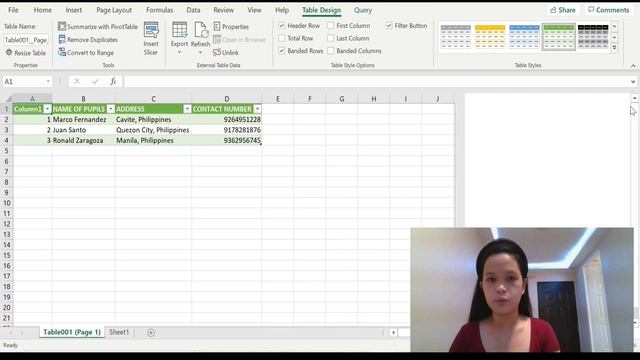Expand the Name Box dropdown
The width and height of the screenshot is (640, 360).
click(x=48, y=82)
